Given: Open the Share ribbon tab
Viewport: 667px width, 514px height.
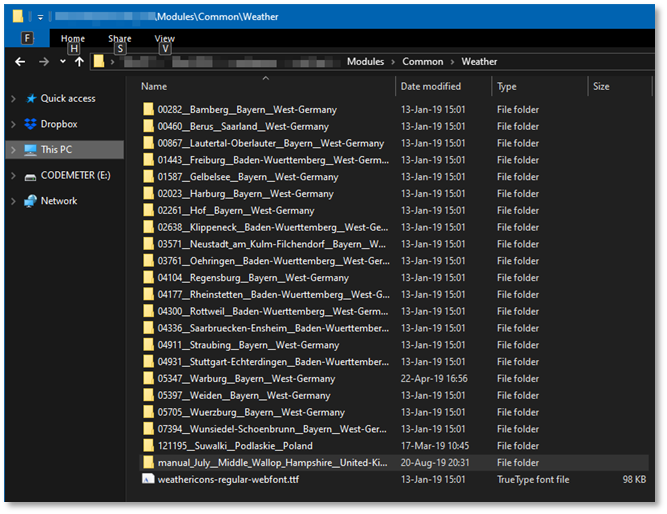Looking at the screenshot, I should pos(119,39).
